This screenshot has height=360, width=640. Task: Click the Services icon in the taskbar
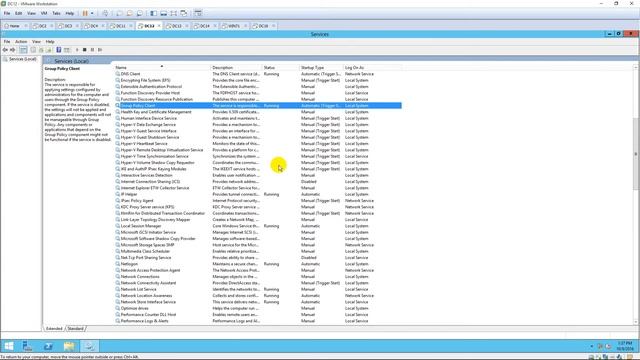[89, 347]
